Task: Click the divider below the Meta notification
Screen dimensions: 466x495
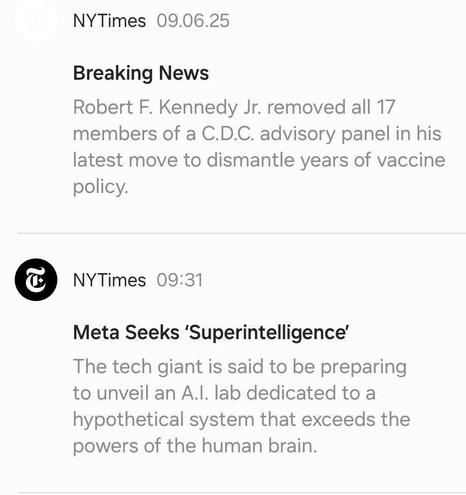Action: 242,493
